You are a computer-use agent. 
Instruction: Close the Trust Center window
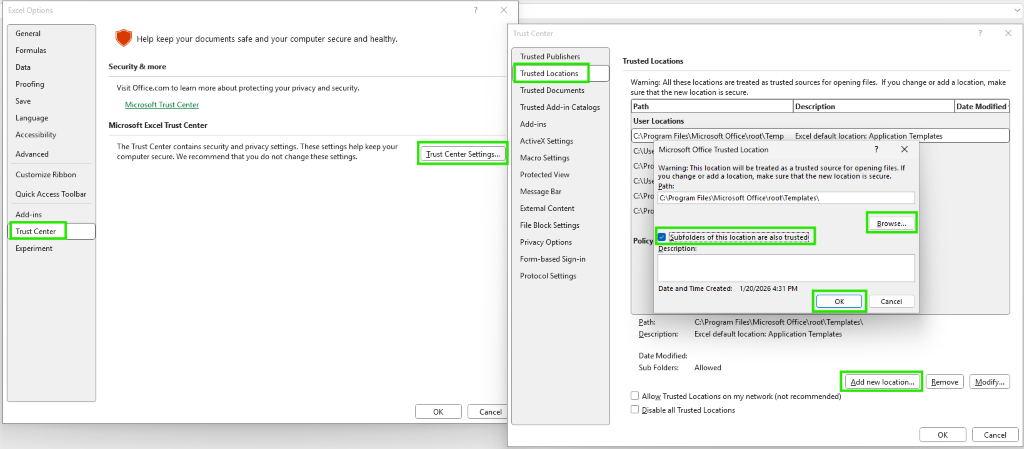coord(1008,33)
